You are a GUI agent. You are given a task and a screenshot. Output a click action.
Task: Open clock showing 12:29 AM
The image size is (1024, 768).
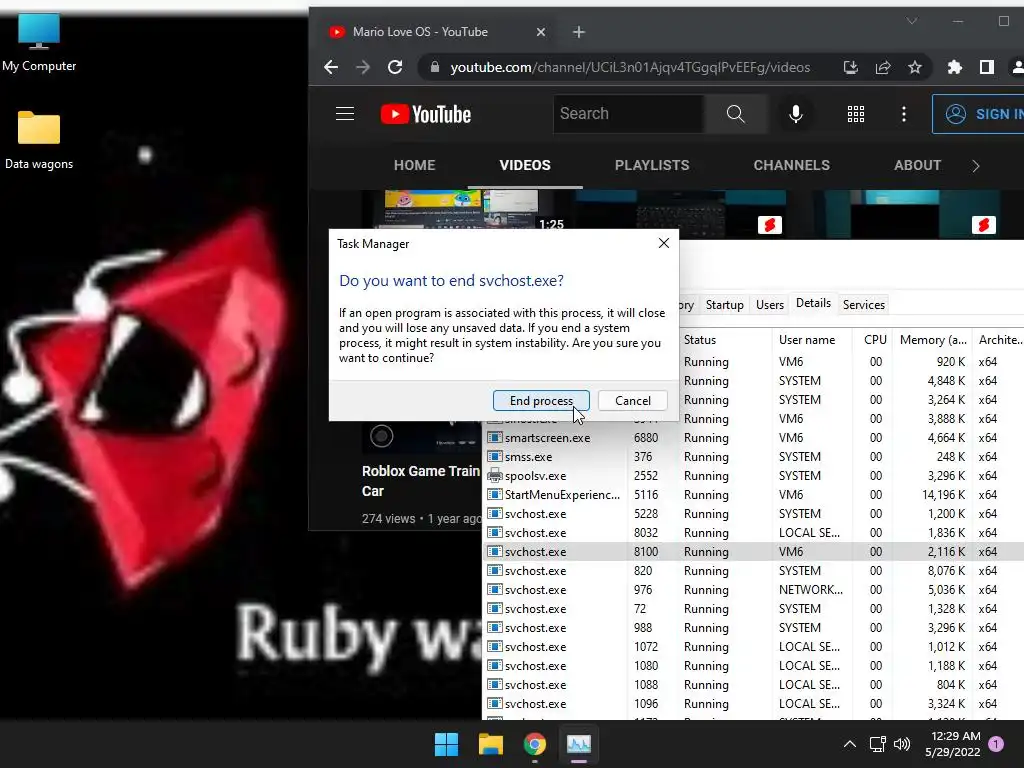(x=953, y=744)
